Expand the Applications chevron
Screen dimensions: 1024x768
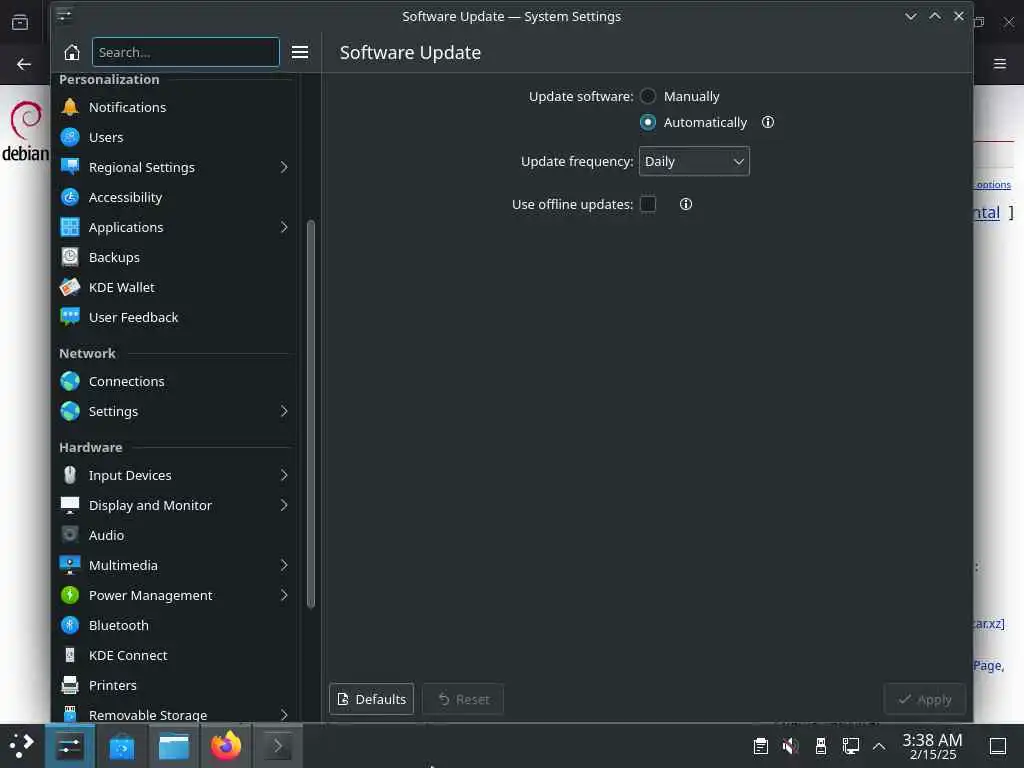284,227
